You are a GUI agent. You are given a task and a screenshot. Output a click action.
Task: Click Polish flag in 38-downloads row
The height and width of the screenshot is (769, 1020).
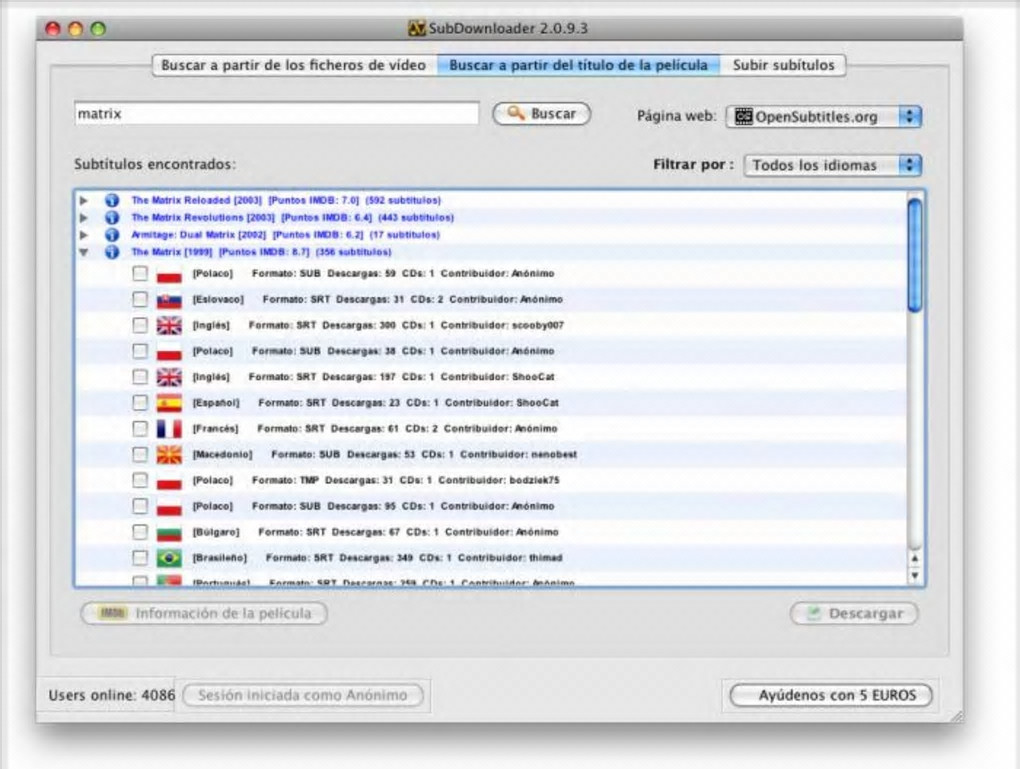(169, 351)
